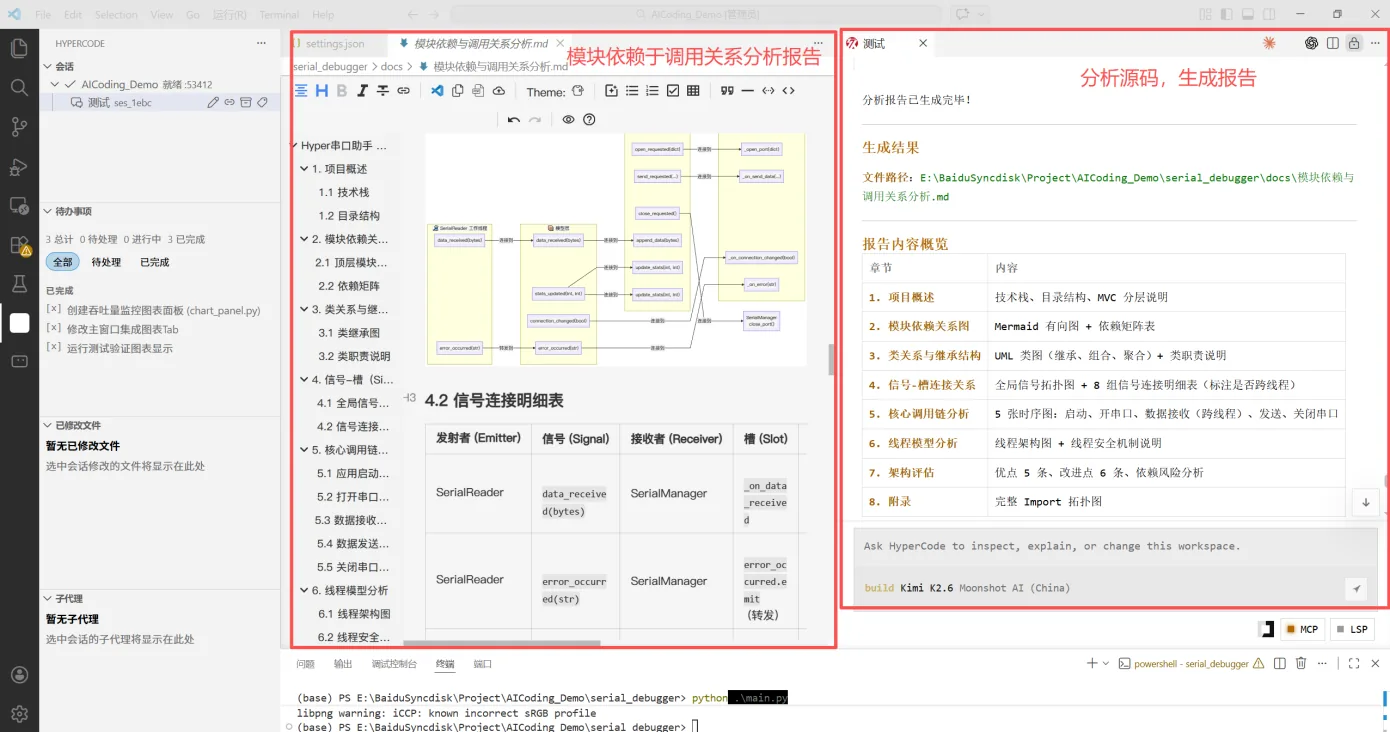Screen dimensions: 1390x732
Task: Upload via cloud icon in markdown toolbar
Action: 498,91
